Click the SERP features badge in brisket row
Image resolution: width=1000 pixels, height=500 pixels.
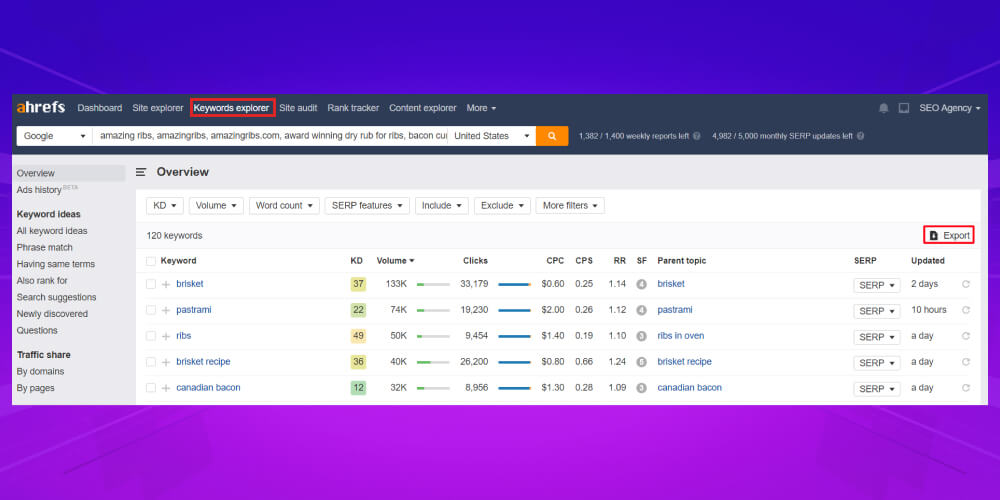point(642,284)
